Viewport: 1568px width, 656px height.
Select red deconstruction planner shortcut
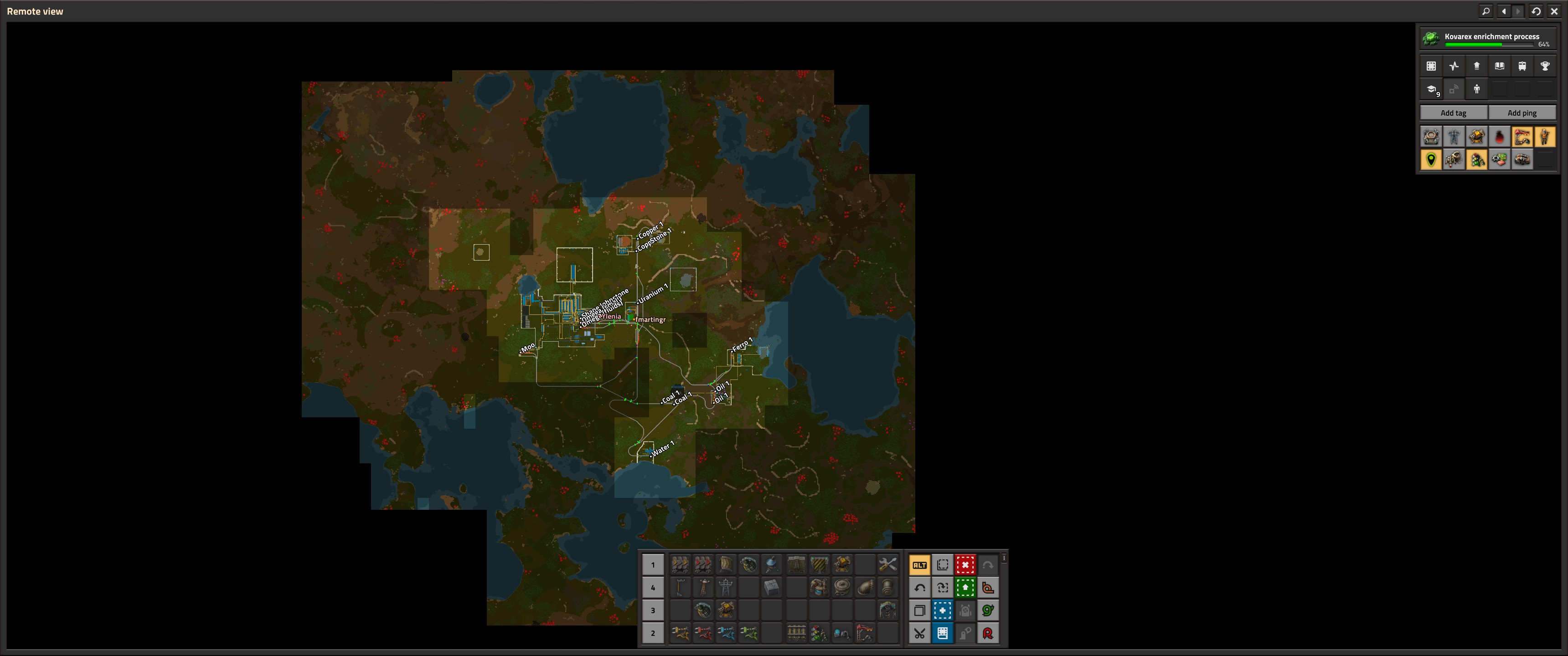[x=965, y=565]
